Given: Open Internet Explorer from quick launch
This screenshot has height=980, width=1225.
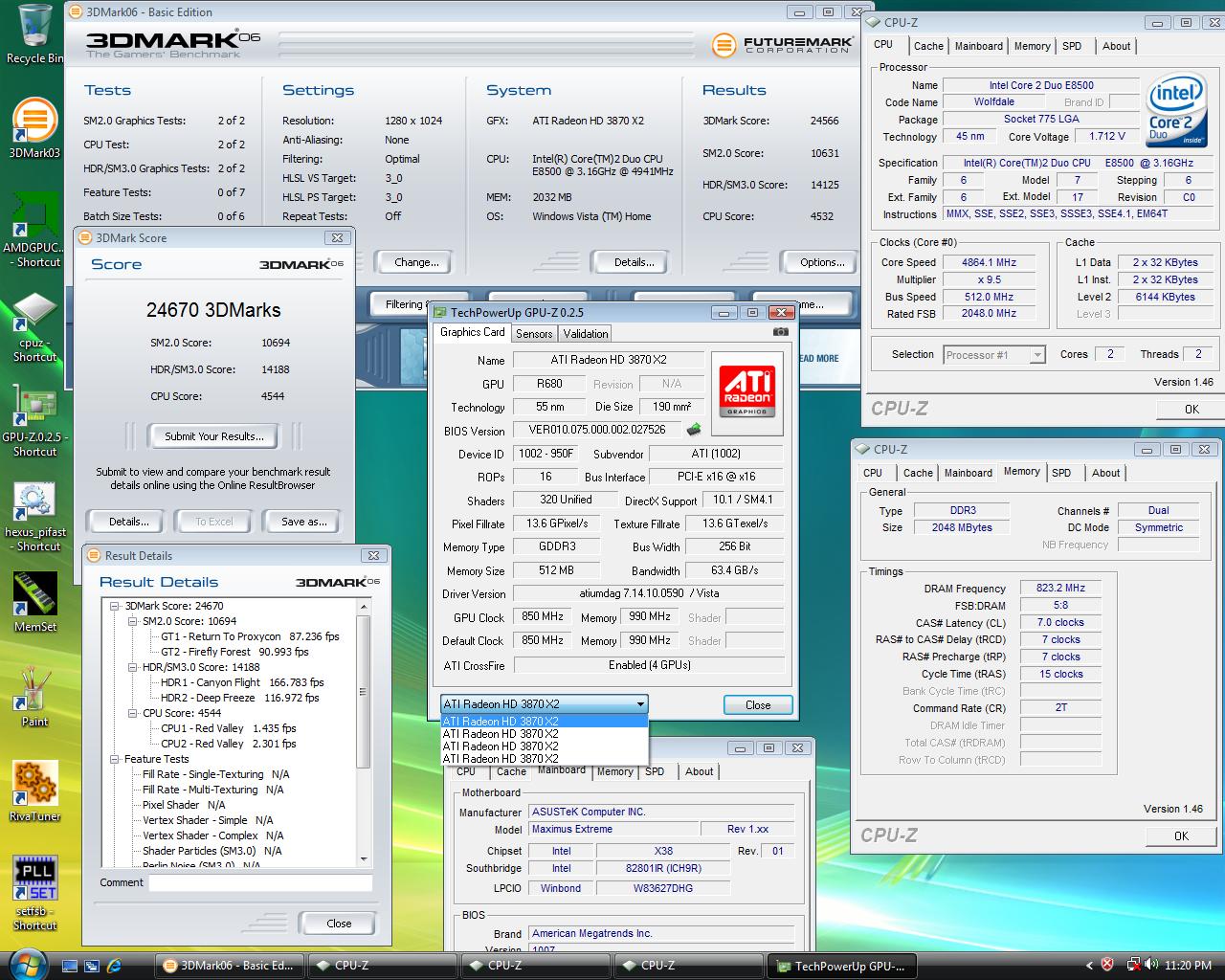Looking at the screenshot, I should tap(114, 966).
